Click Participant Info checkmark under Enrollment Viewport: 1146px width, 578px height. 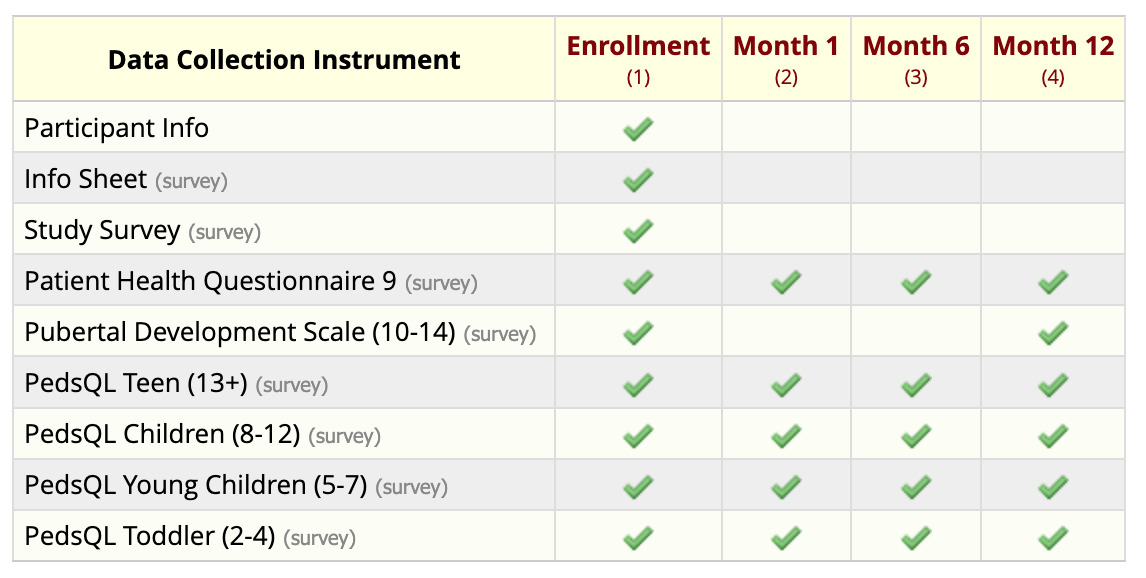(x=637, y=129)
